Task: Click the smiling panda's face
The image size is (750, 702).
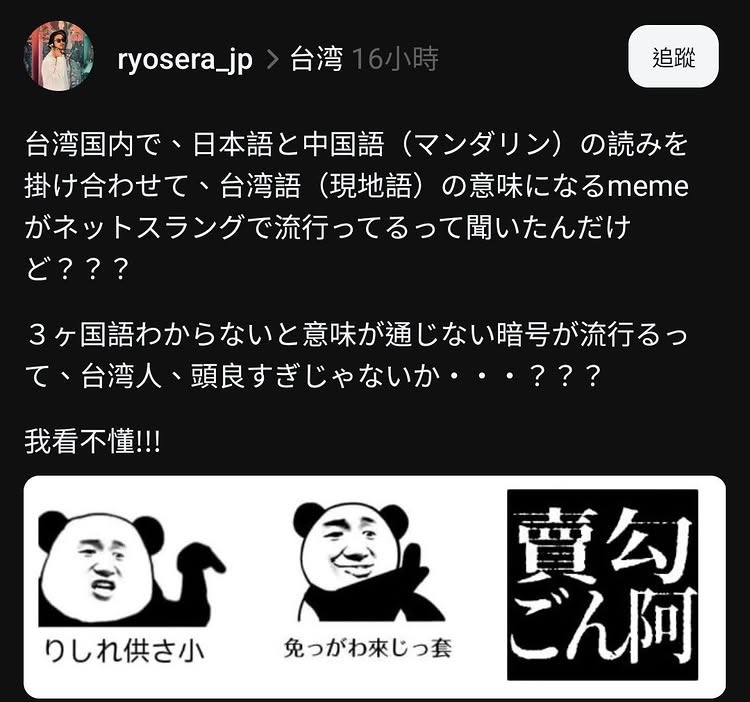Action: (x=352, y=549)
